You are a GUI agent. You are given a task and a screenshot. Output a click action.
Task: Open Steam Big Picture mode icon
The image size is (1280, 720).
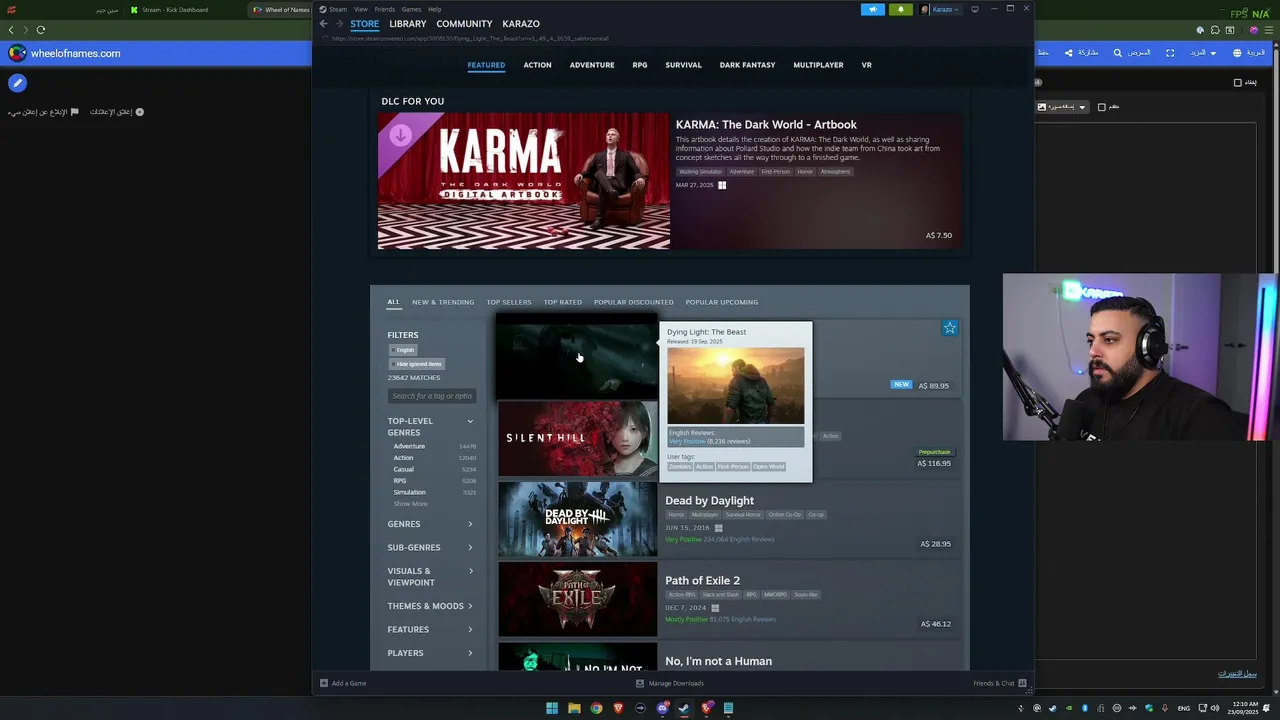click(x=975, y=9)
